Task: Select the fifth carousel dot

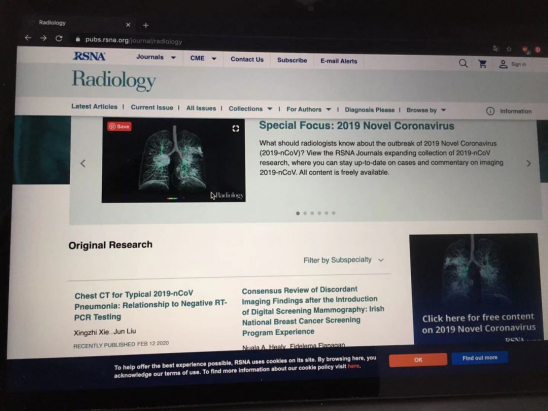Action: (x=326, y=213)
